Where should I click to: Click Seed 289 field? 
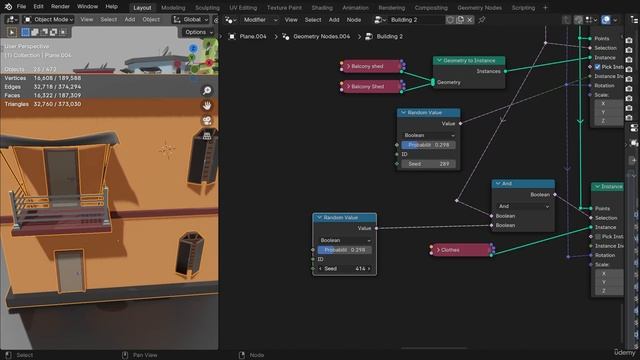[x=429, y=164]
